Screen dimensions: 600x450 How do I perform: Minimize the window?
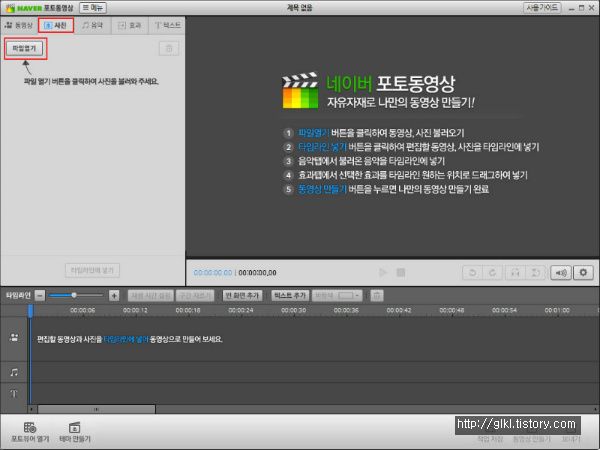572,8
